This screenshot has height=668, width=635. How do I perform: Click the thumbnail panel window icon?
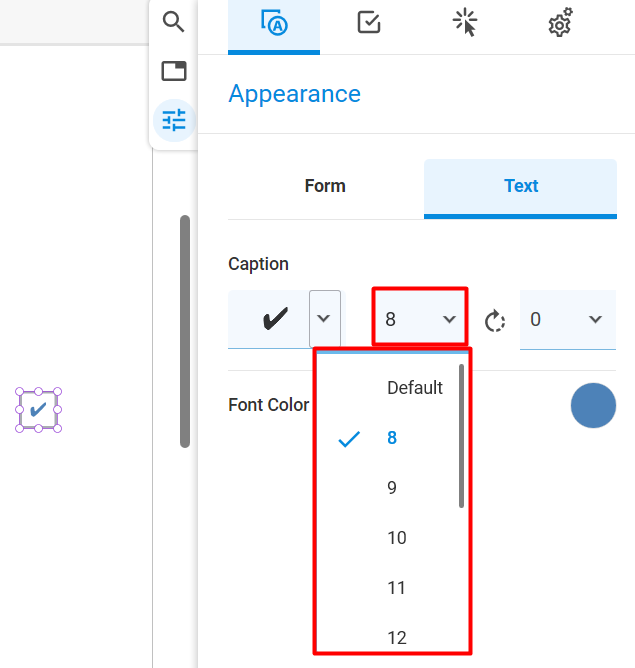pyautogui.click(x=174, y=71)
